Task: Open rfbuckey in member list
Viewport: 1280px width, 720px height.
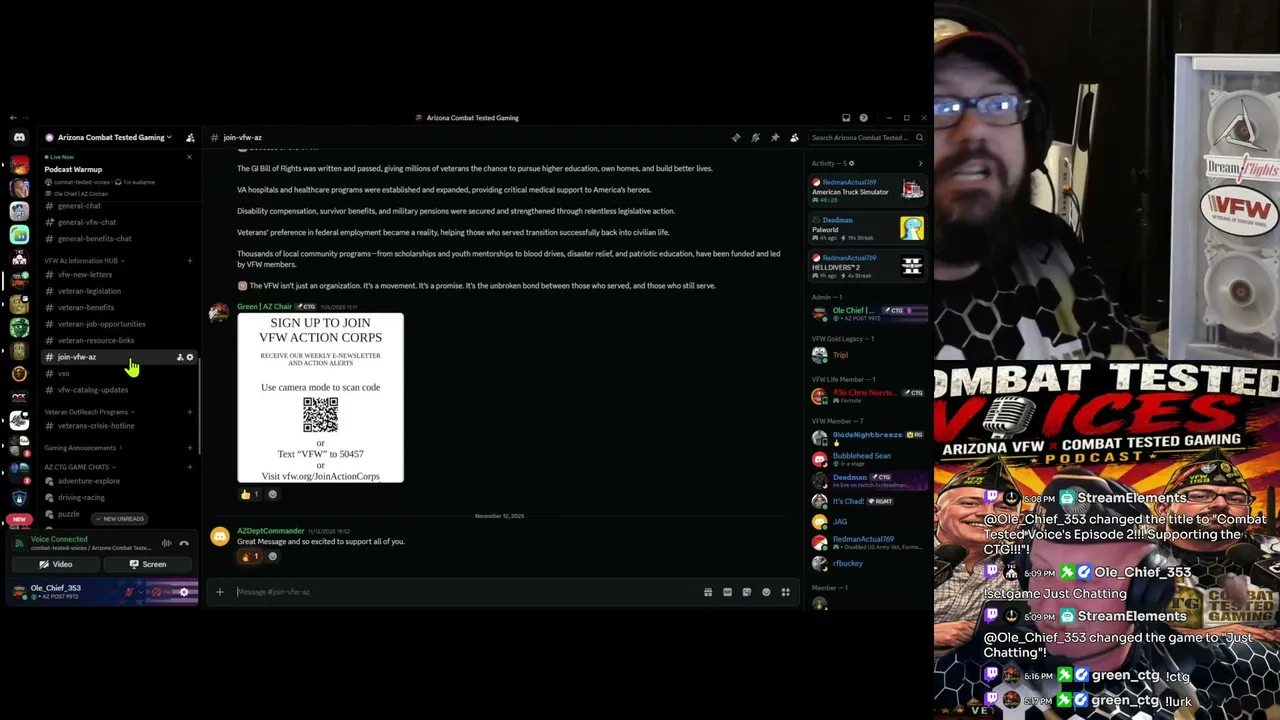Action: (x=867, y=563)
